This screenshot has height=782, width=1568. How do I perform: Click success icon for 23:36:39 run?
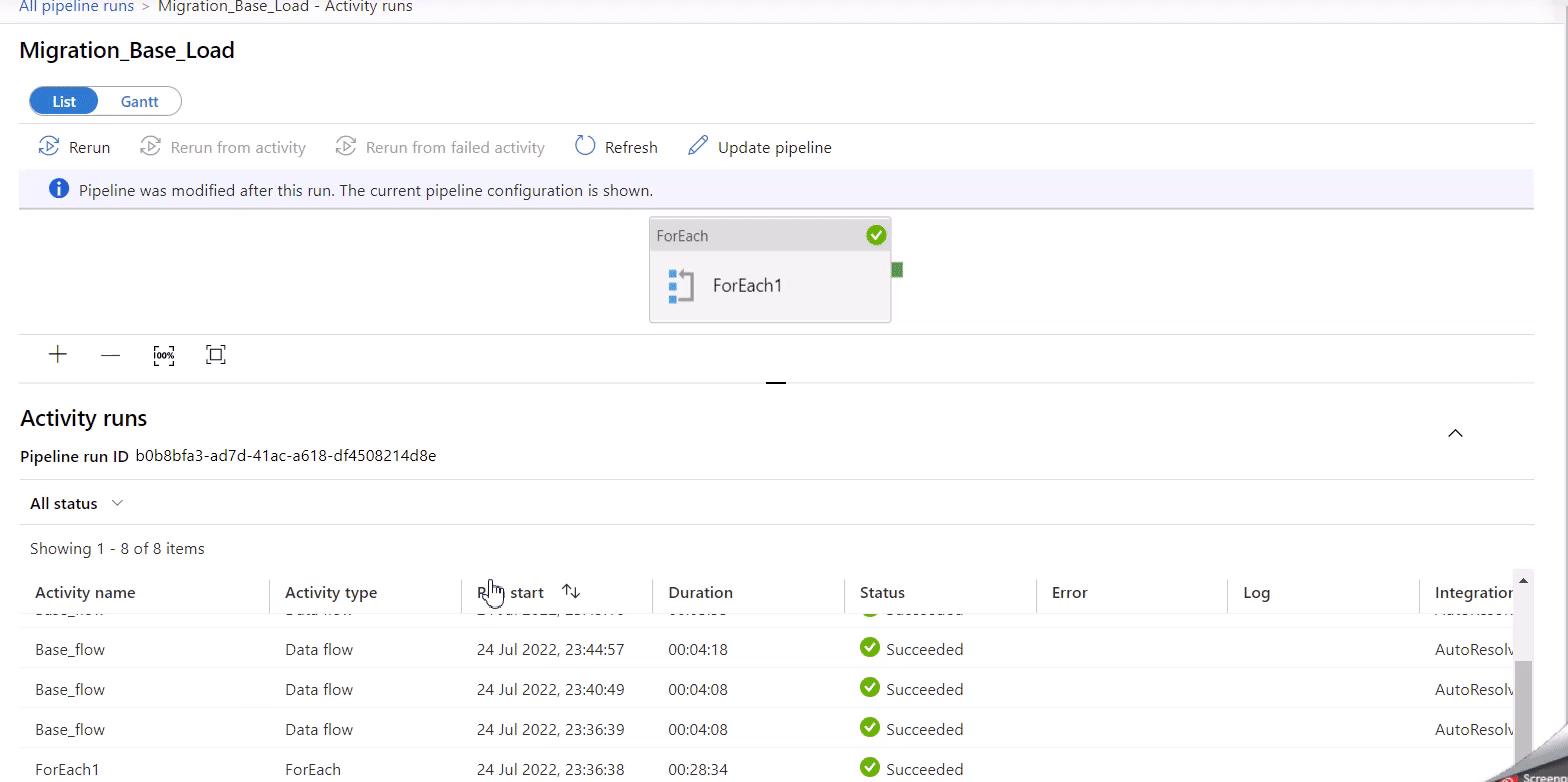[x=869, y=727]
